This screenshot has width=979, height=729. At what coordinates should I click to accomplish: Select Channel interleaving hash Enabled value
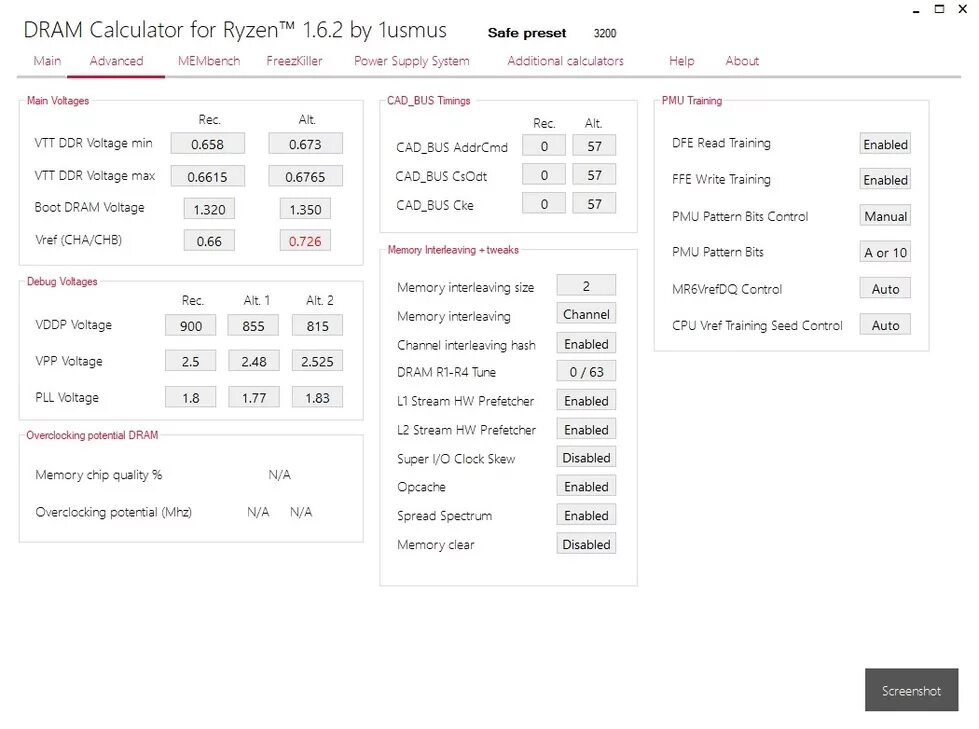586,344
